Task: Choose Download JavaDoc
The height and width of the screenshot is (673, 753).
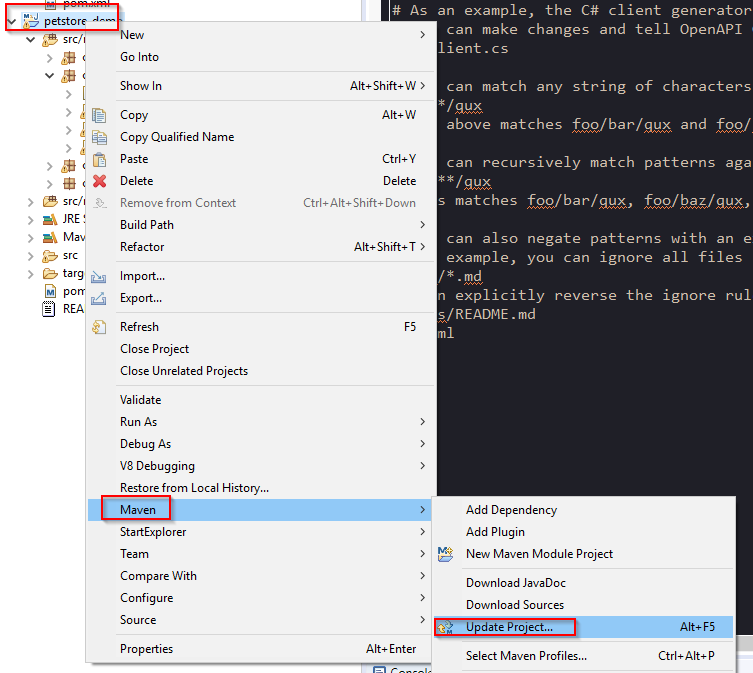Action: (x=584, y=583)
